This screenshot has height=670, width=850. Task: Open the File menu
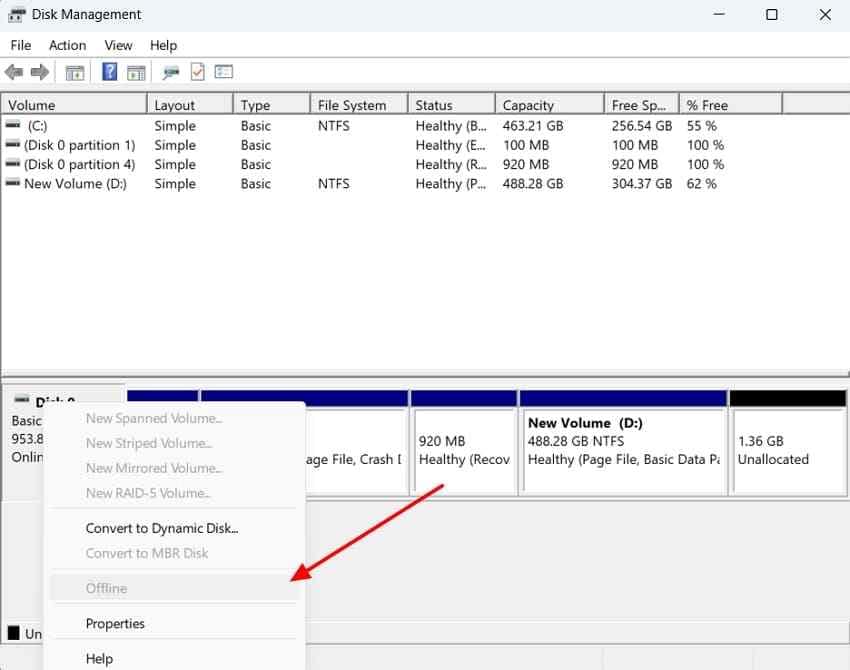click(x=21, y=46)
